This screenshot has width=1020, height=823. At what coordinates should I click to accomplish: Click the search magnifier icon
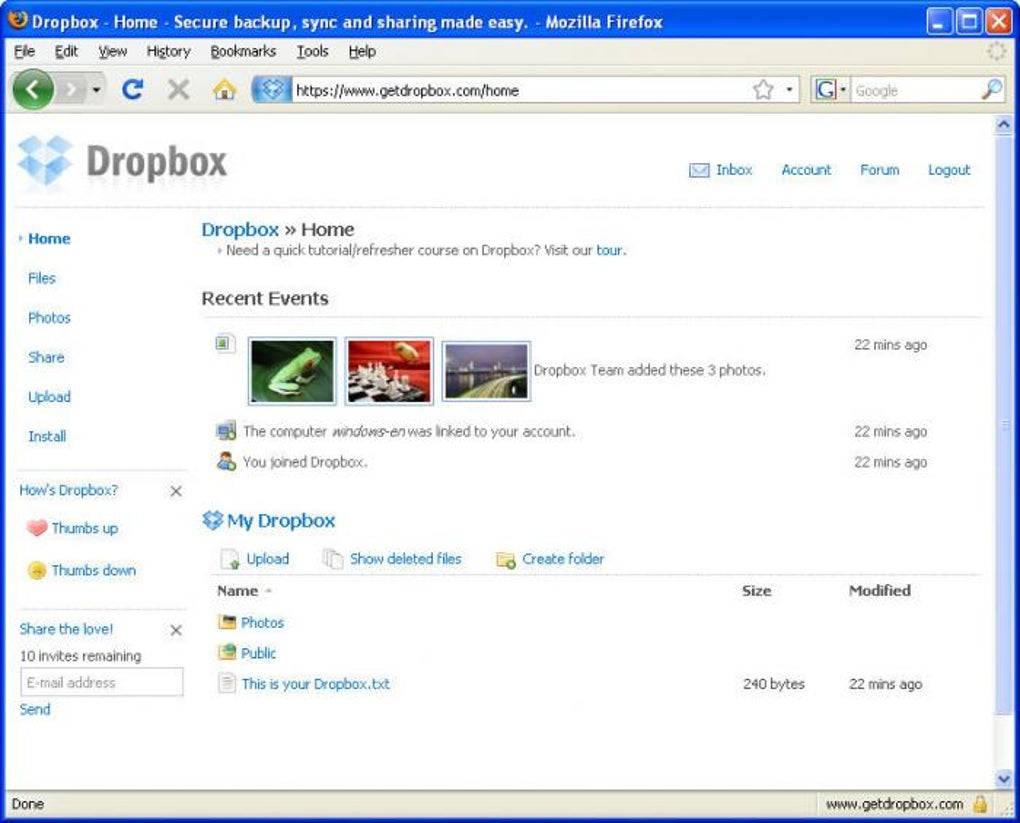pyautogui.click(x=991, y=89)
